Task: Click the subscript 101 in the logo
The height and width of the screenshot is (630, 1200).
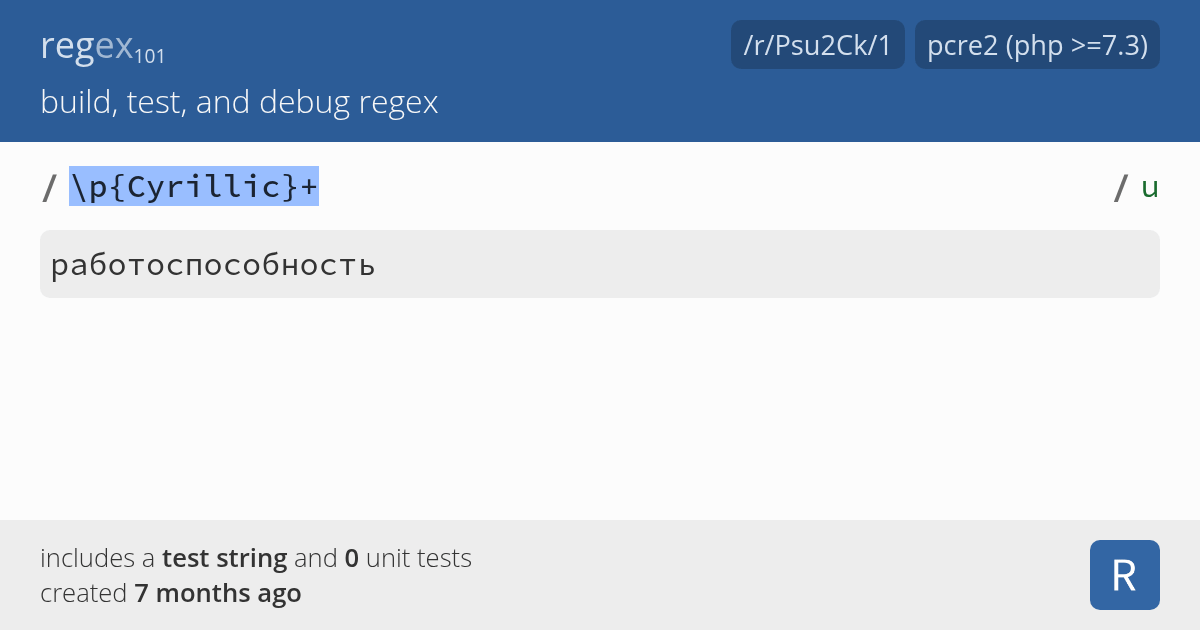Action: click(x=151, y=55)
